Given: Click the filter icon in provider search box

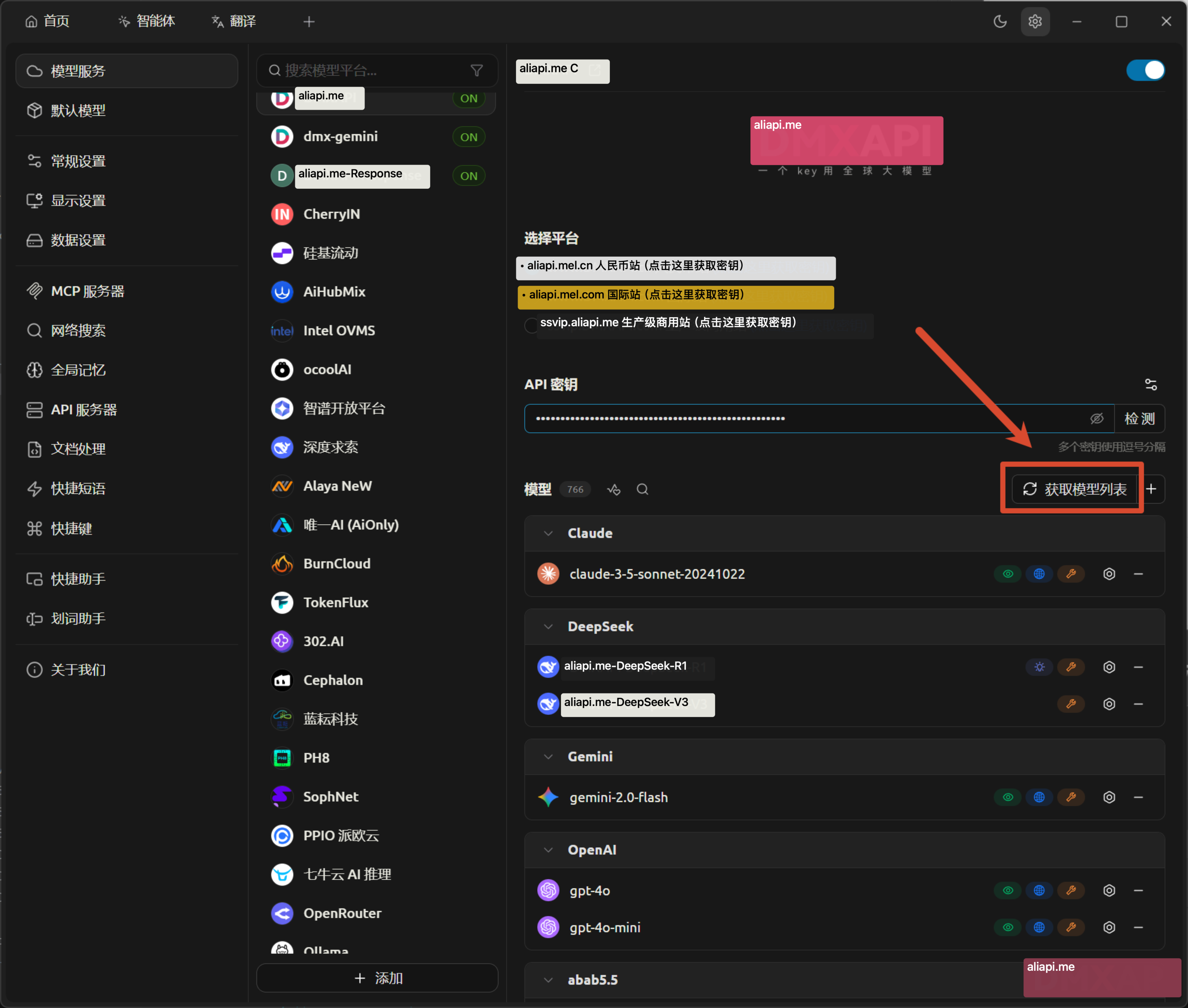Looking at the screenshot, I should click(476, 70).
